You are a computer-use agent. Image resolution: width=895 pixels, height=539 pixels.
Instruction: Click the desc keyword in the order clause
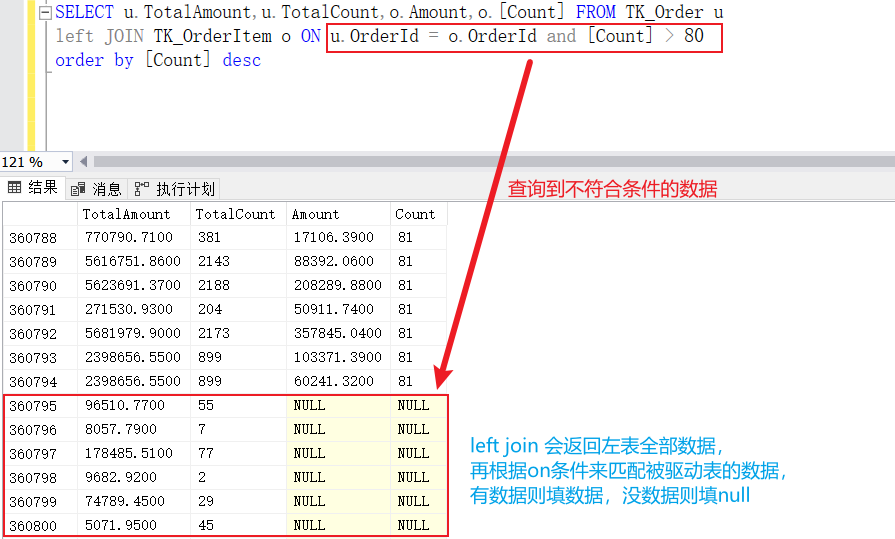tap(241, 60)
